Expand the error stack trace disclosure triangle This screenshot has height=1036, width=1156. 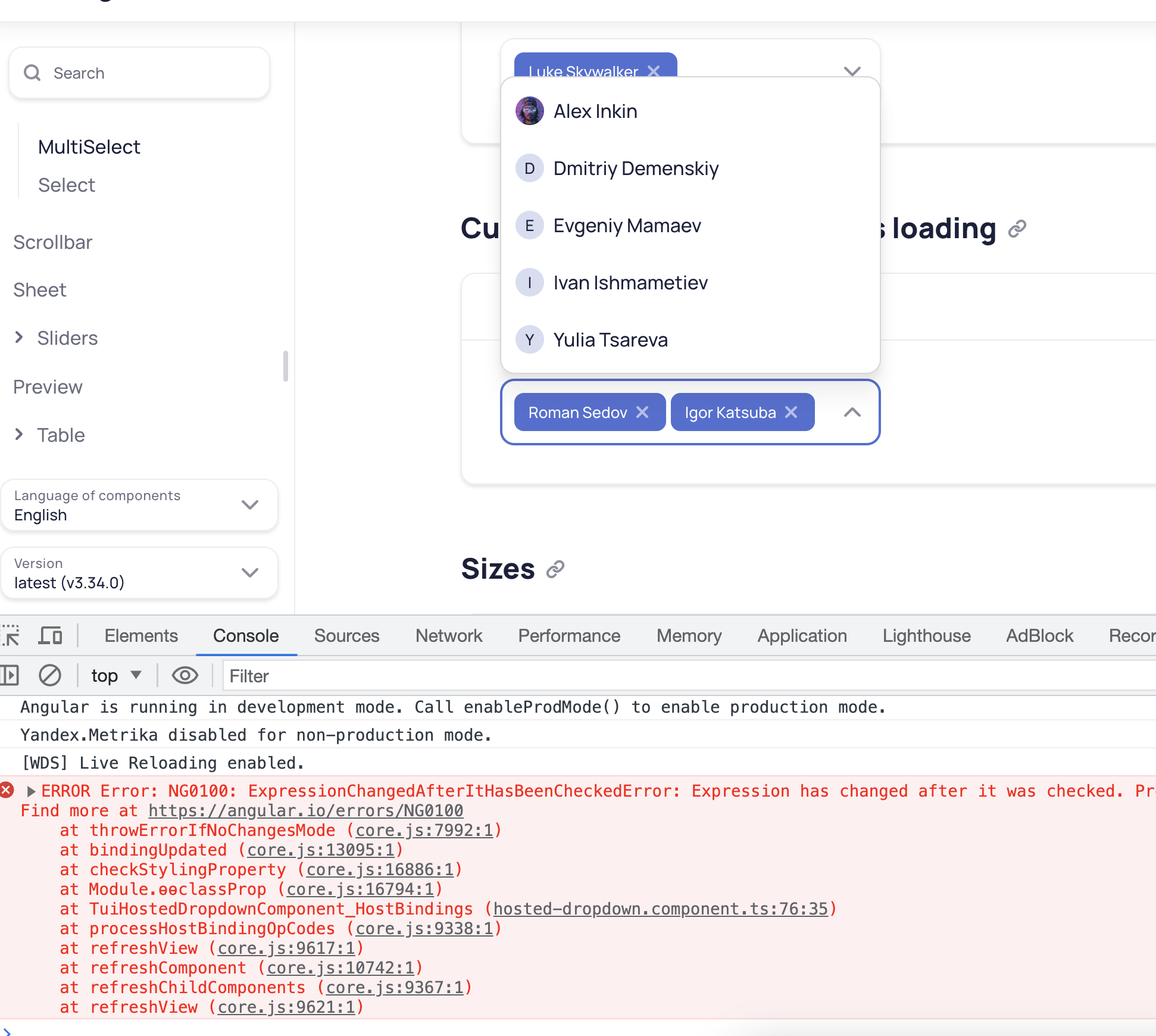pyautogui.click(x=30, y=791)
